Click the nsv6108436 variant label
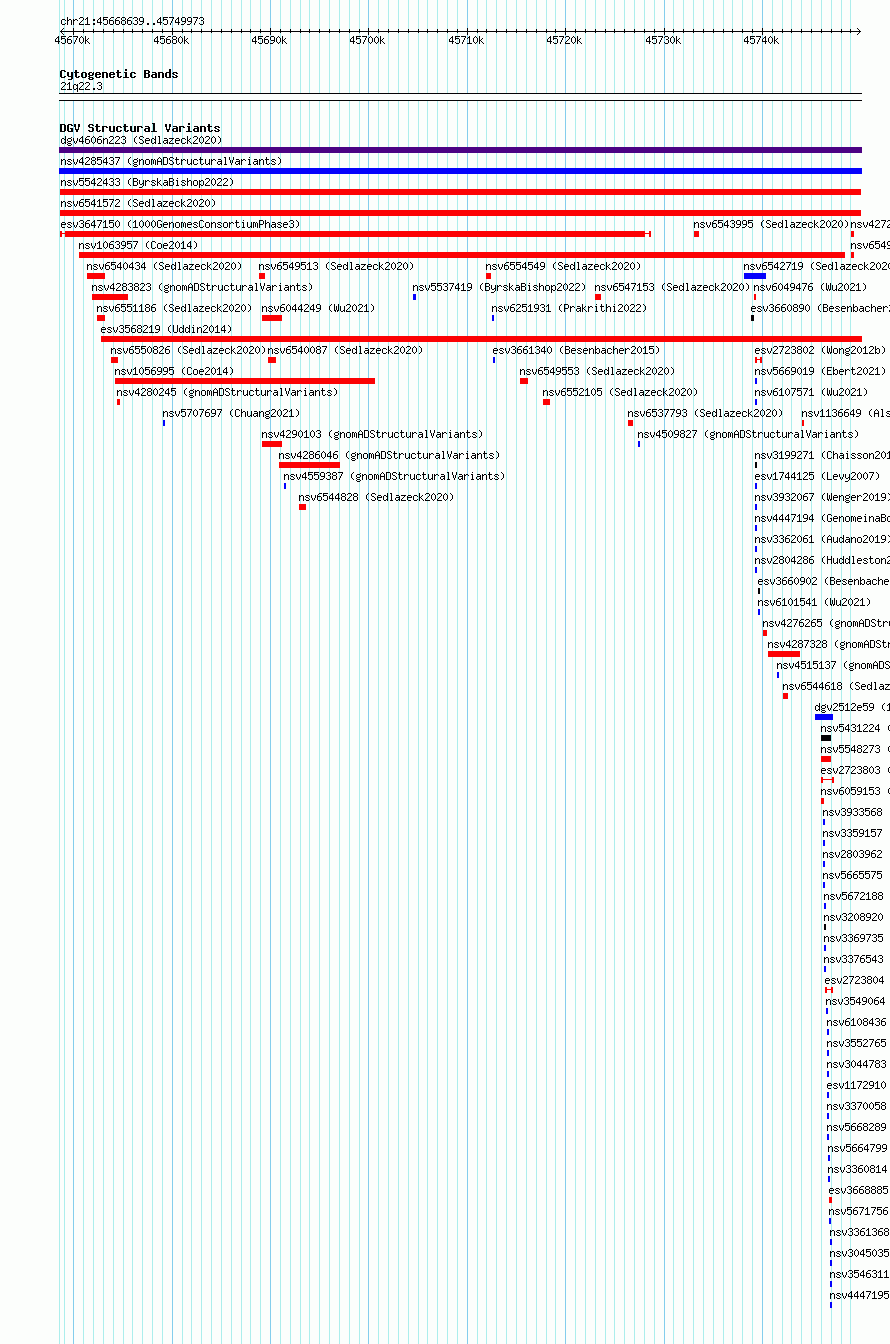 (x=856, y=1022)
